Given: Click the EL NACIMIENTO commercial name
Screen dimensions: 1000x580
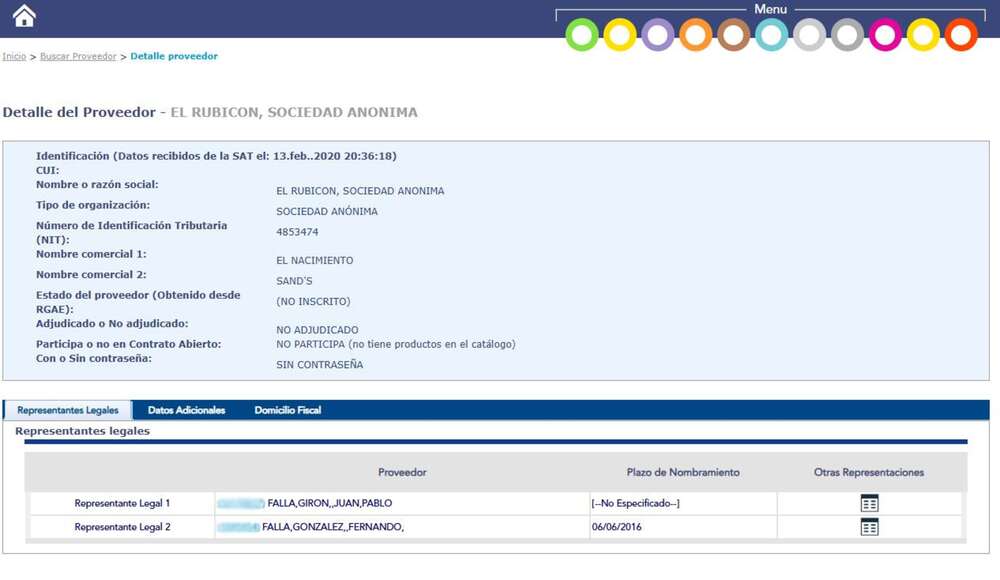Looking at the screenshot, I should (x=314, y=260).
